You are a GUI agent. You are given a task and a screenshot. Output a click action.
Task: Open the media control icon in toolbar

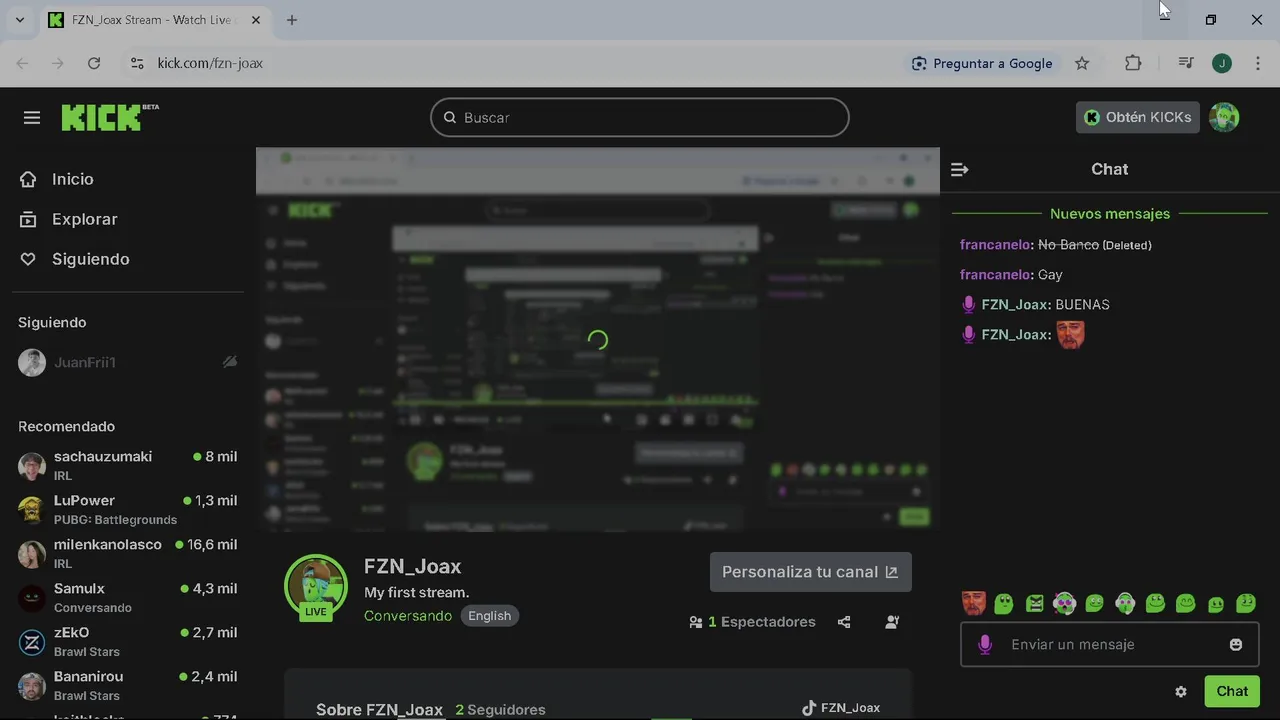click(x=1186, y=63)
